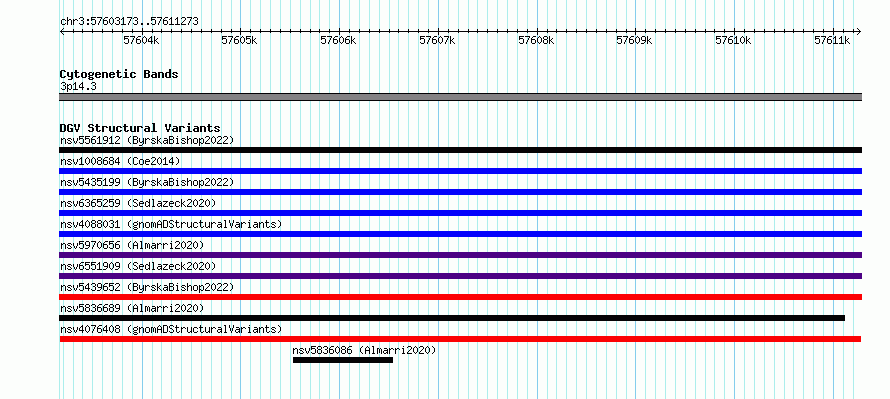Click nsv4076408 (gnomADStructuralVariants) label
890x399 pixels.
point(171,329)
